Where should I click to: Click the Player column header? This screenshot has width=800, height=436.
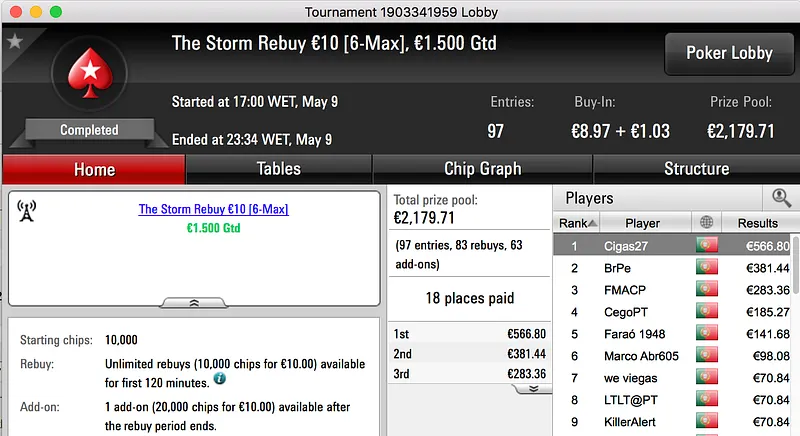[642, 223]
